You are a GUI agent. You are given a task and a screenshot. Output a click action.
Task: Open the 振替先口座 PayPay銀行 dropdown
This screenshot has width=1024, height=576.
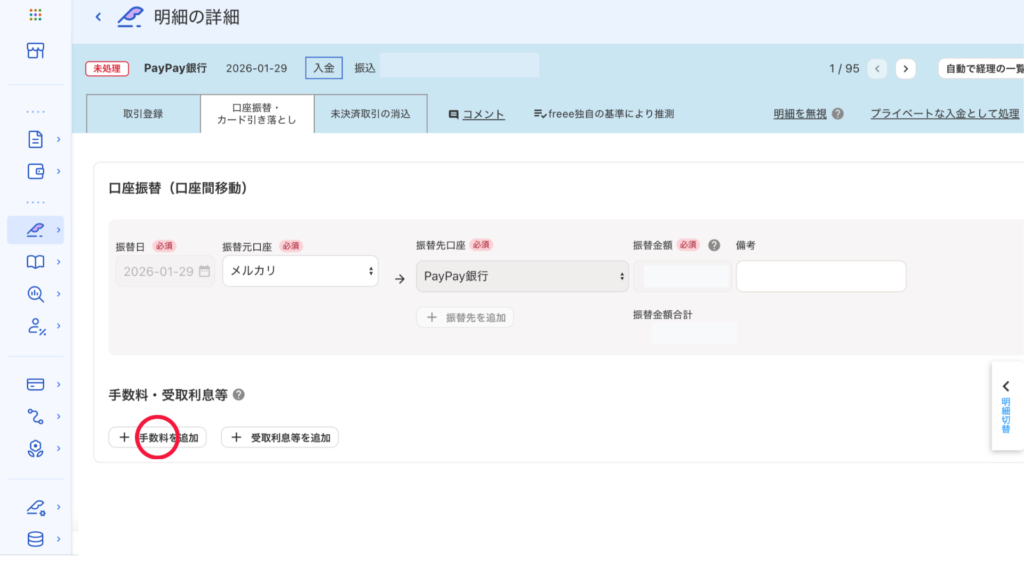[522, 275]
